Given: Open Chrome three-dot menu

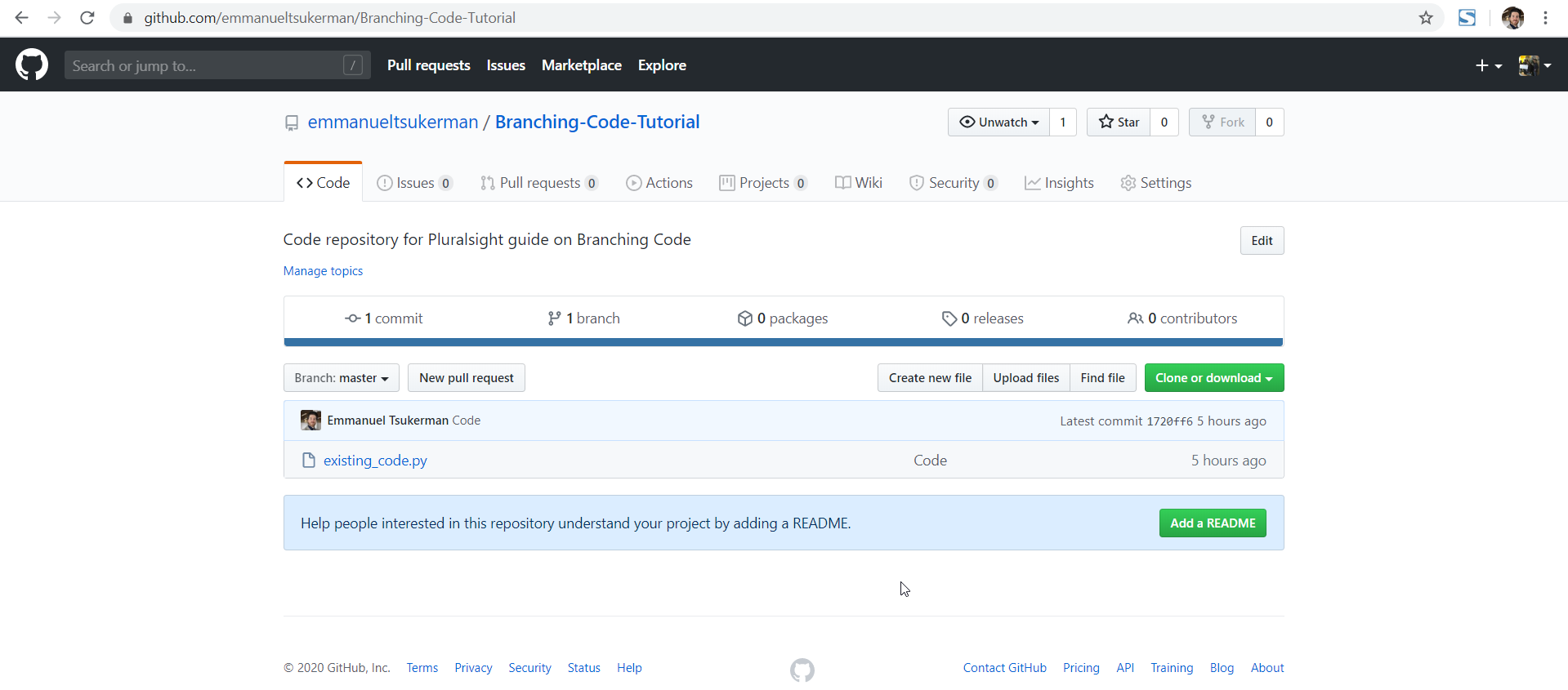Looking at the screenshot, I should (1545, 18).
